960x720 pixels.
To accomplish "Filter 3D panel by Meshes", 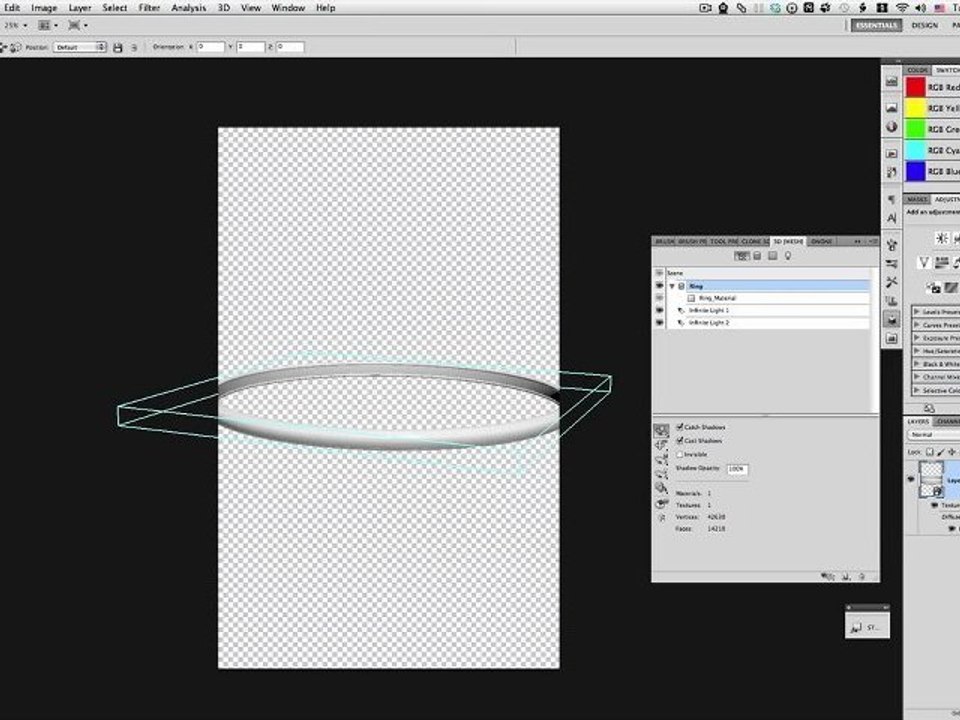I will coord(757,256).
